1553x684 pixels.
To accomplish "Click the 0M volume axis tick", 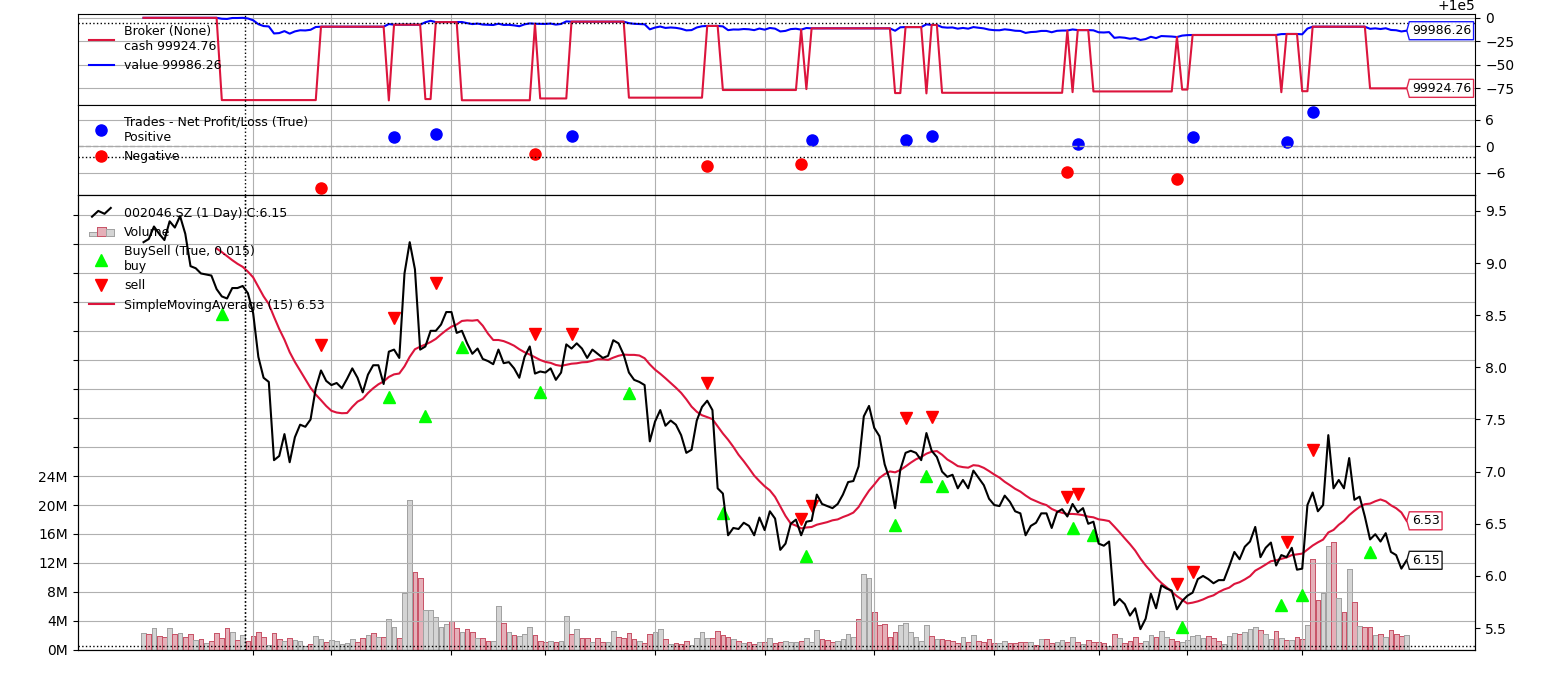I will coord(56,650).
